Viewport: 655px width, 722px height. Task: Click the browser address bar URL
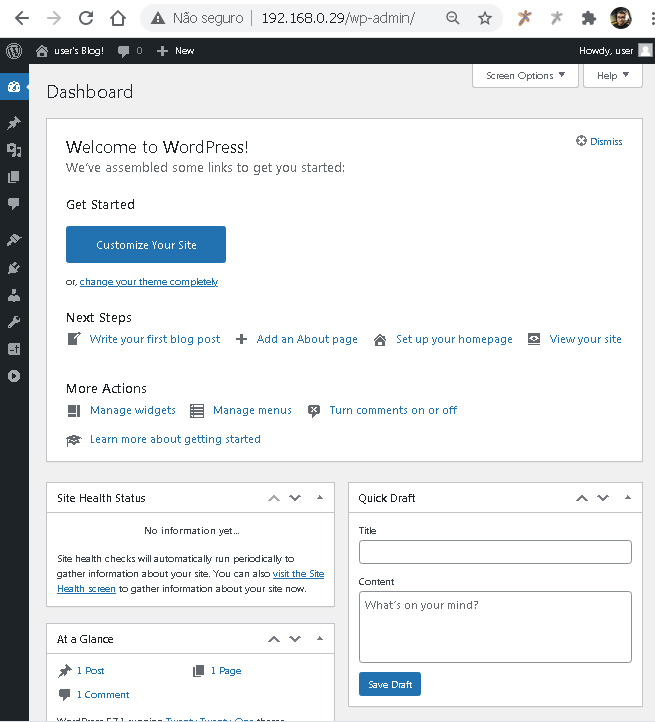(338, 18)
